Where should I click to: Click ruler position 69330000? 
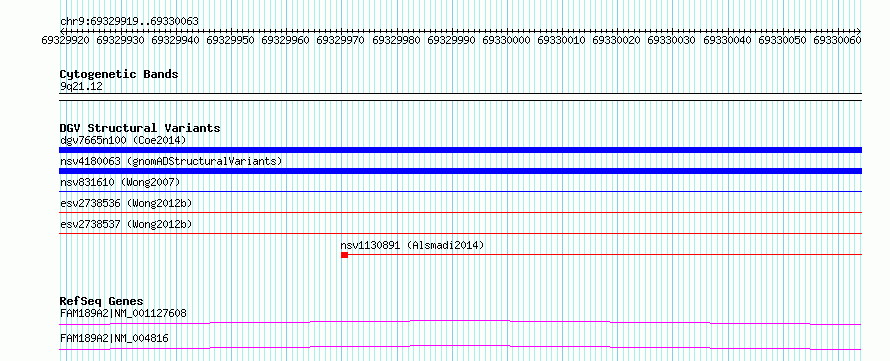(x=507, y=40)
